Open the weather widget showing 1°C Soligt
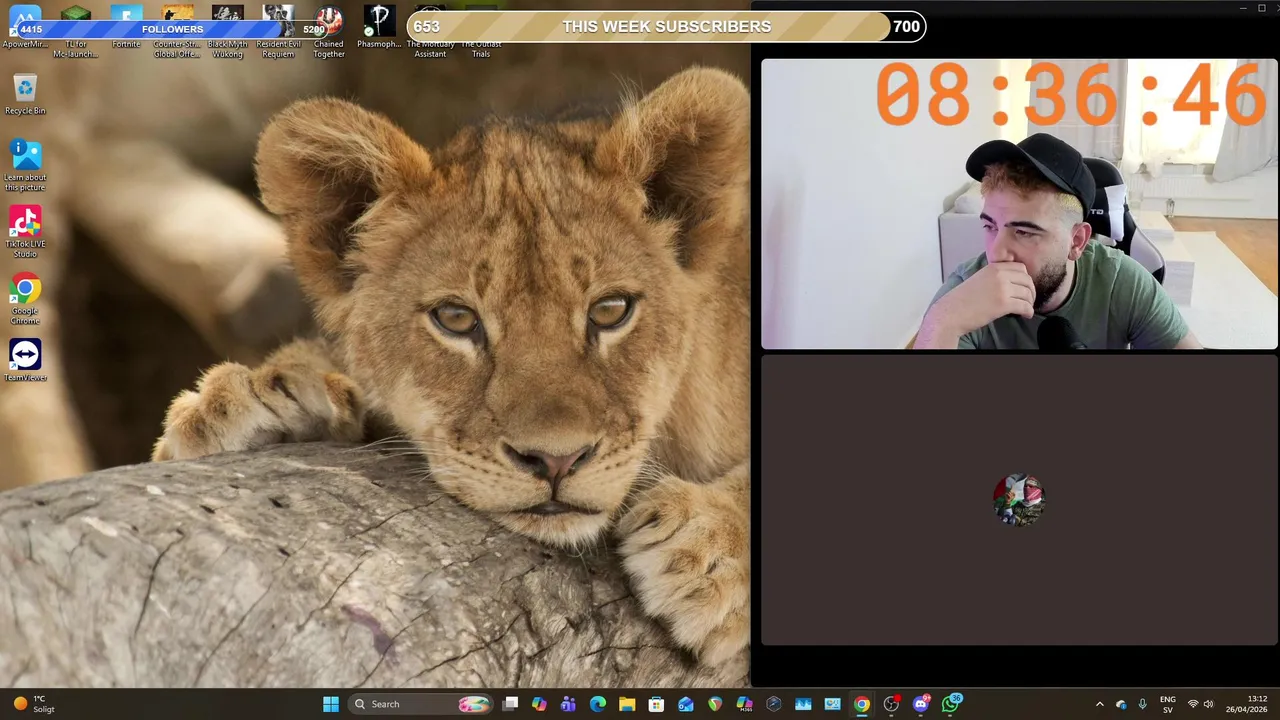The image size is (1280, 720). [32, 704]
